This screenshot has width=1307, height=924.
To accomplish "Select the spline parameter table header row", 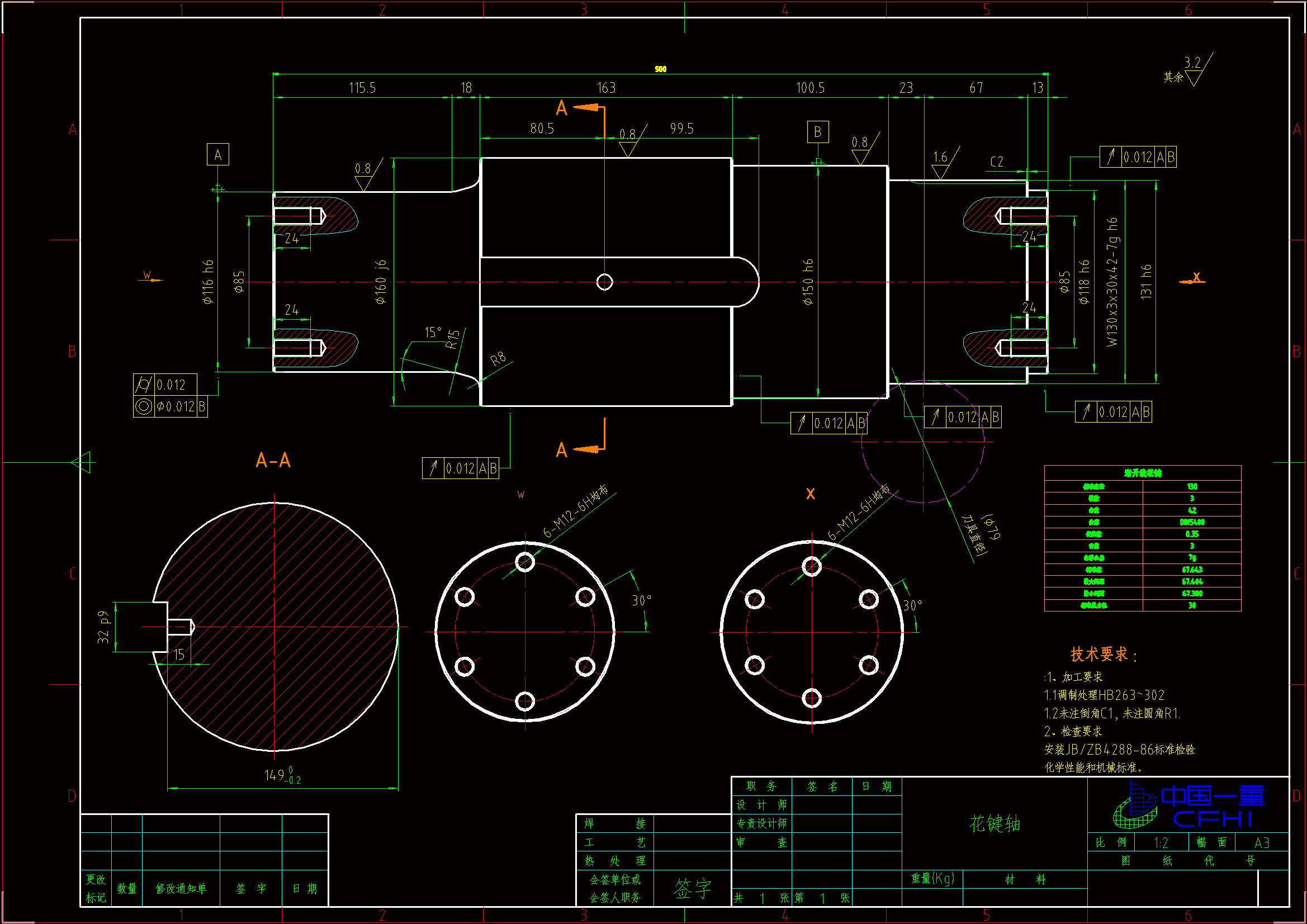I will [1142, 472].
